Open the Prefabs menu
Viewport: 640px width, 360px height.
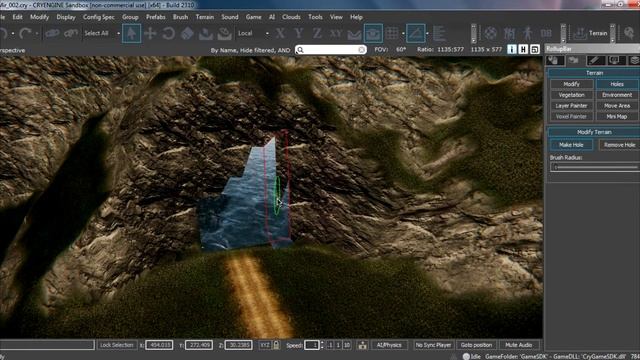(x=156, y=17)
